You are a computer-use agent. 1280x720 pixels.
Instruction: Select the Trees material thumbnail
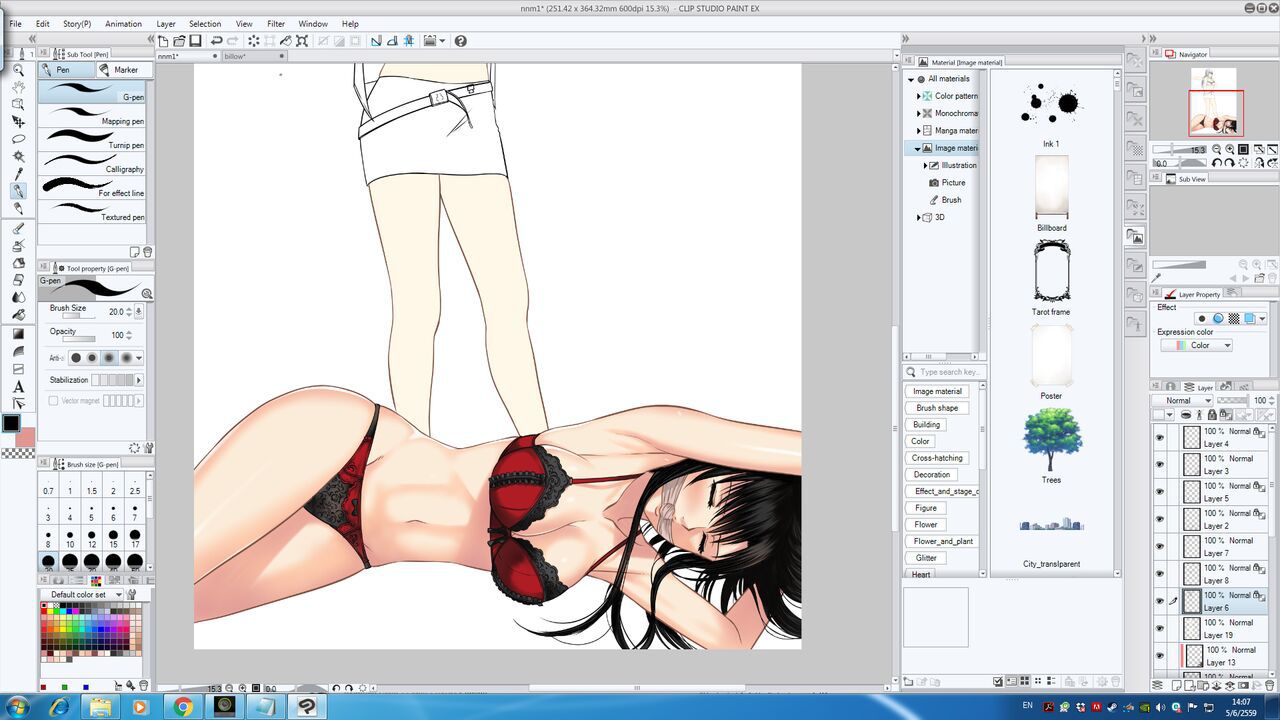click(x=1051, y=440)
